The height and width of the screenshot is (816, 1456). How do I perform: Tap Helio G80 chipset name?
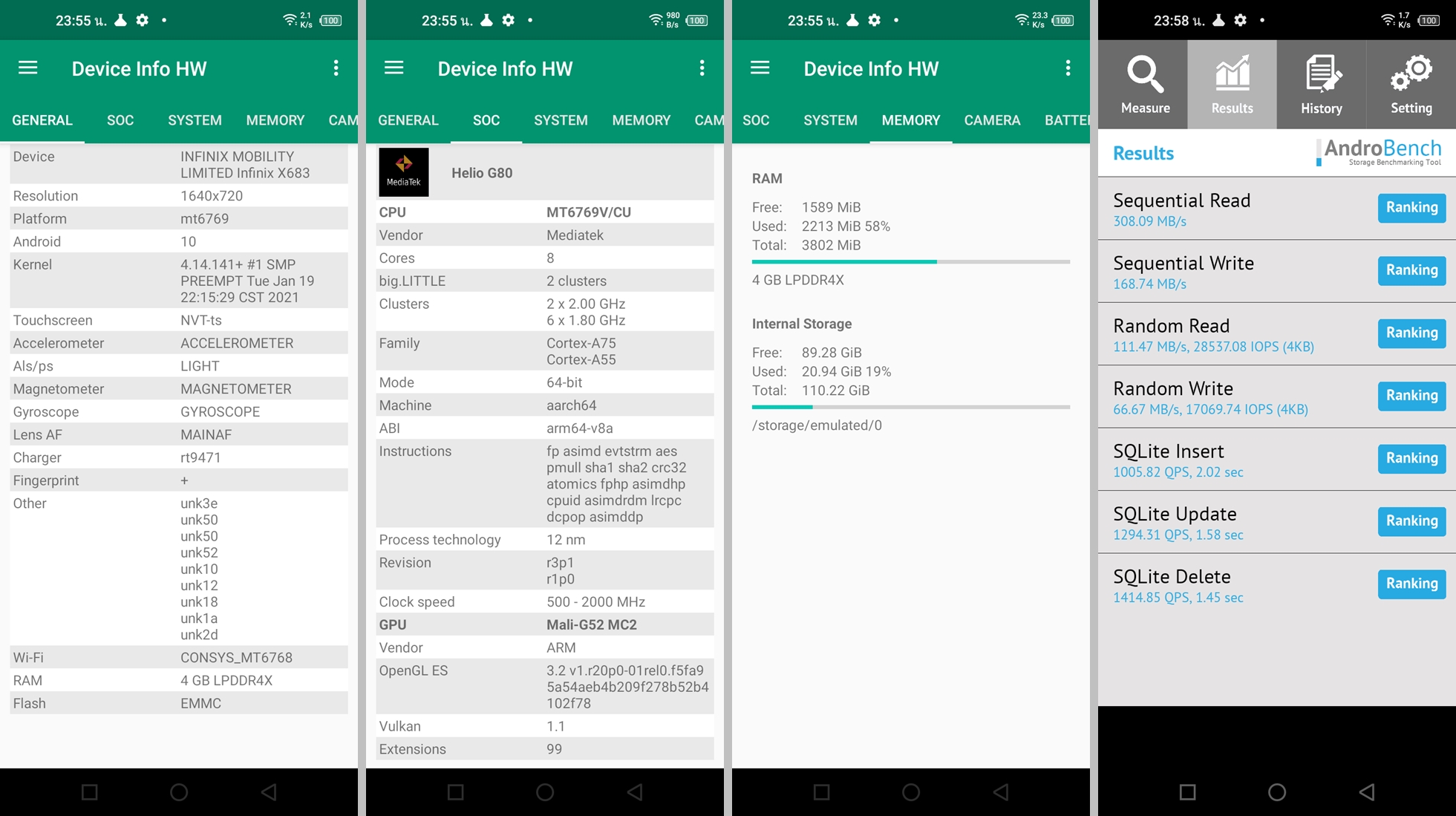tap(482, 173)
